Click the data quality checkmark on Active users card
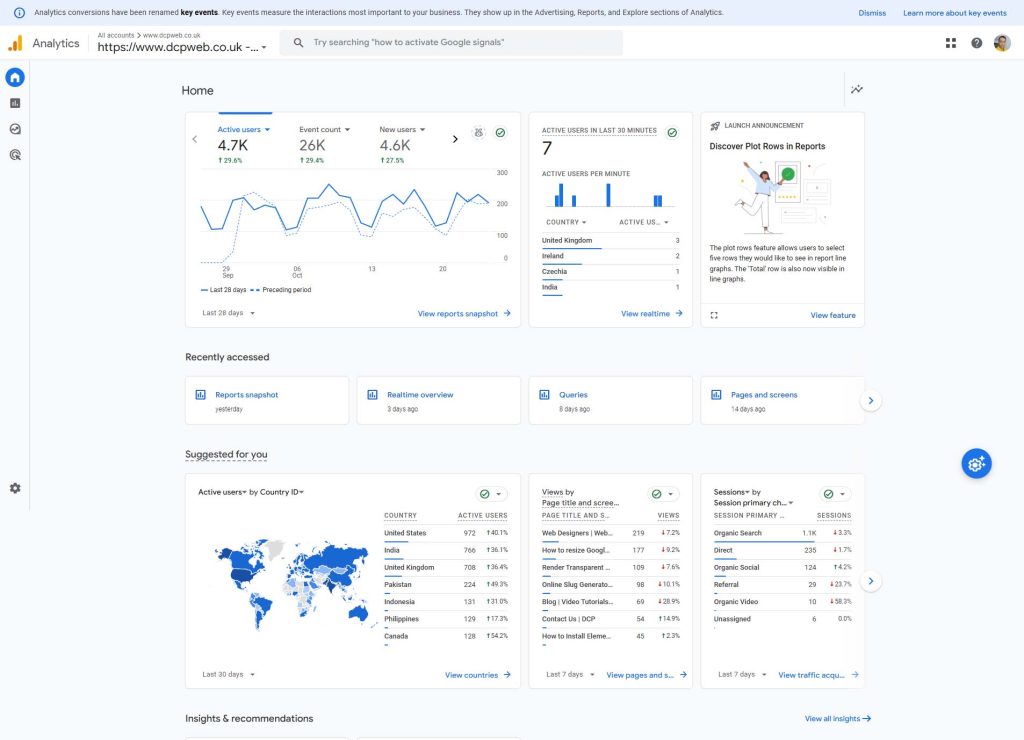 pos(500,132)
